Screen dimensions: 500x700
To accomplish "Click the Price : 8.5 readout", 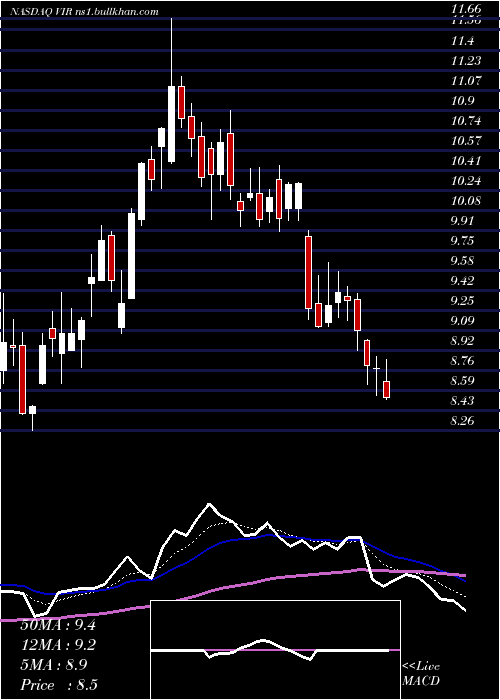I will (58, 685).
